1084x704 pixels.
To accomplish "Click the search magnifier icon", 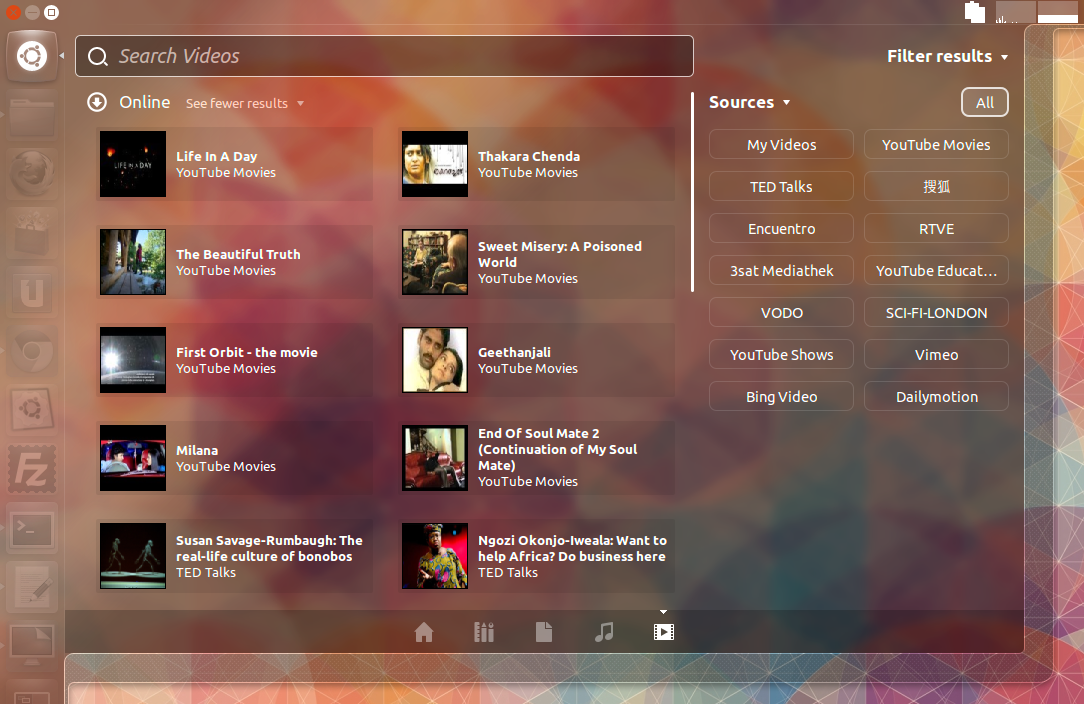I will coord(97,57).
